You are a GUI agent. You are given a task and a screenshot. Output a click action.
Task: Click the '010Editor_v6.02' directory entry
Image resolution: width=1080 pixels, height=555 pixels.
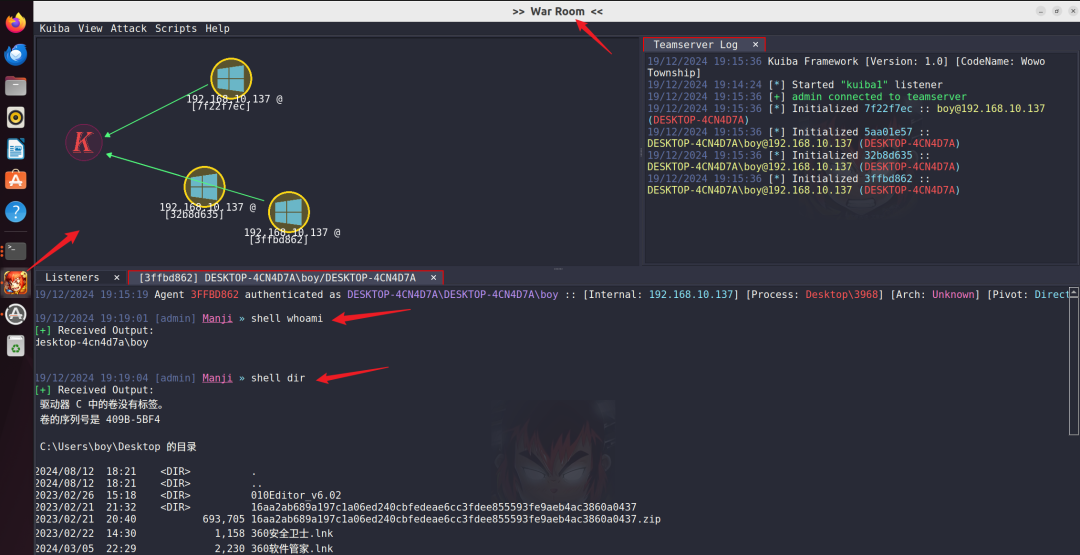click(x=296, y=495)
